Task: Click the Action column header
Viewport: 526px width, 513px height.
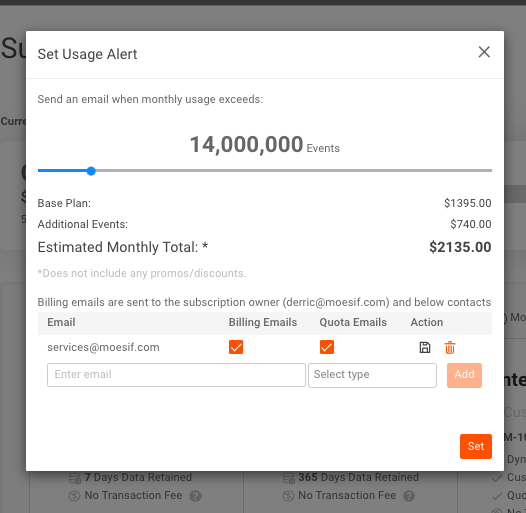Action: (427, 322)
